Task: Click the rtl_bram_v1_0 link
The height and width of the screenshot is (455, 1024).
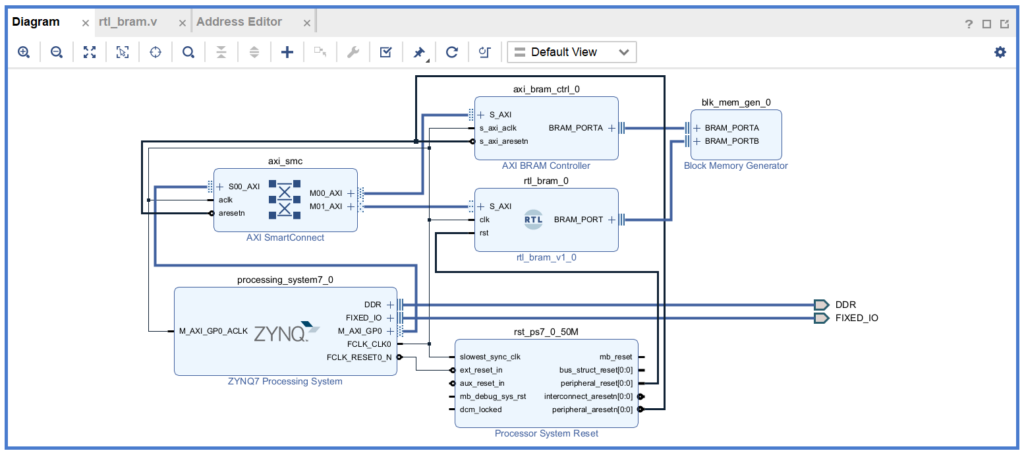Action: pos(546,258)
